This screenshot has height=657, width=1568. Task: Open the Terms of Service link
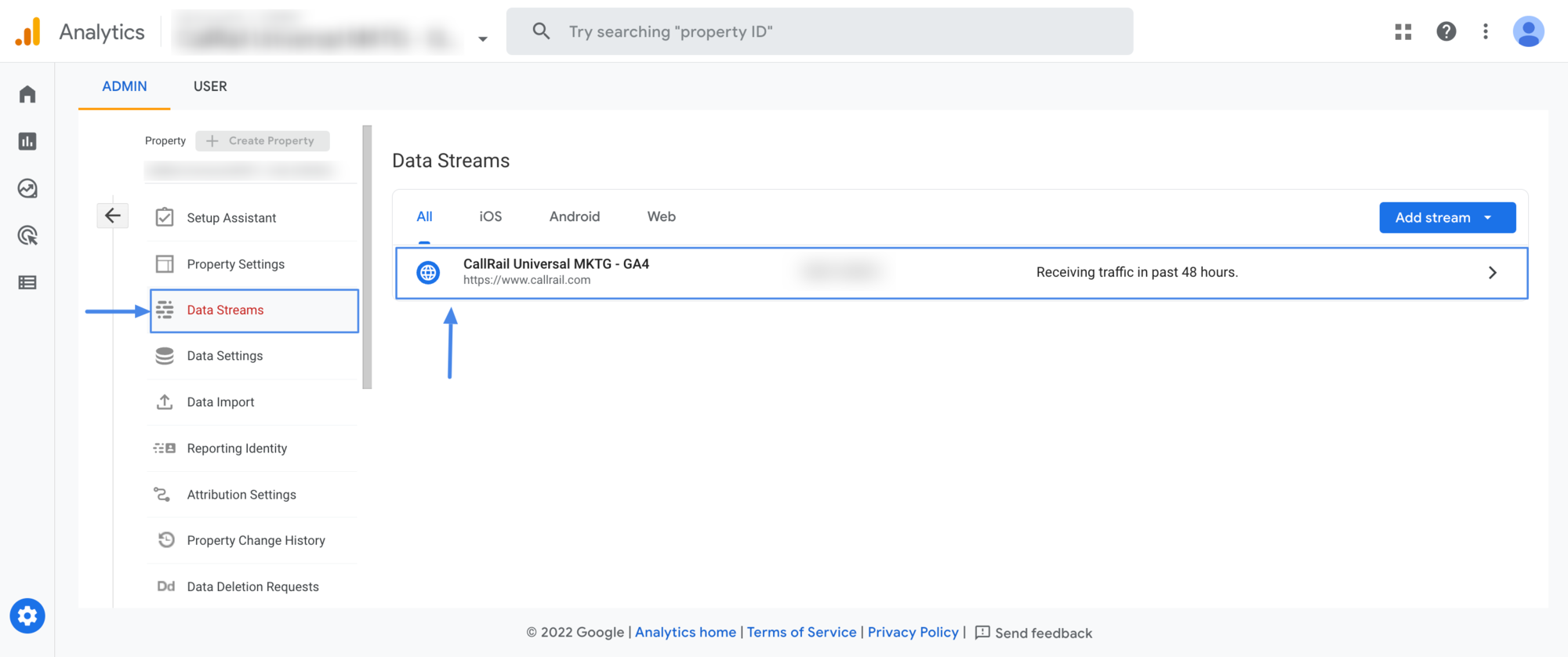pos(801,632)
